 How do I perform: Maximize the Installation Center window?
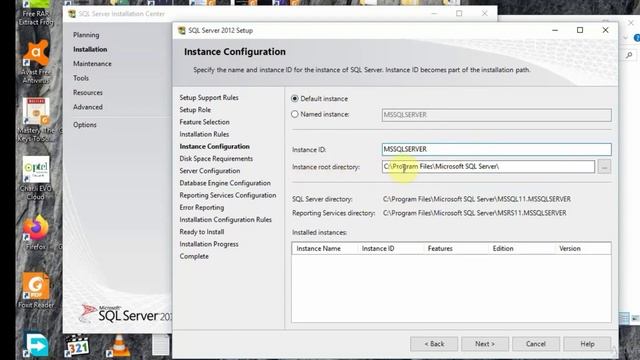pos(459,13)
